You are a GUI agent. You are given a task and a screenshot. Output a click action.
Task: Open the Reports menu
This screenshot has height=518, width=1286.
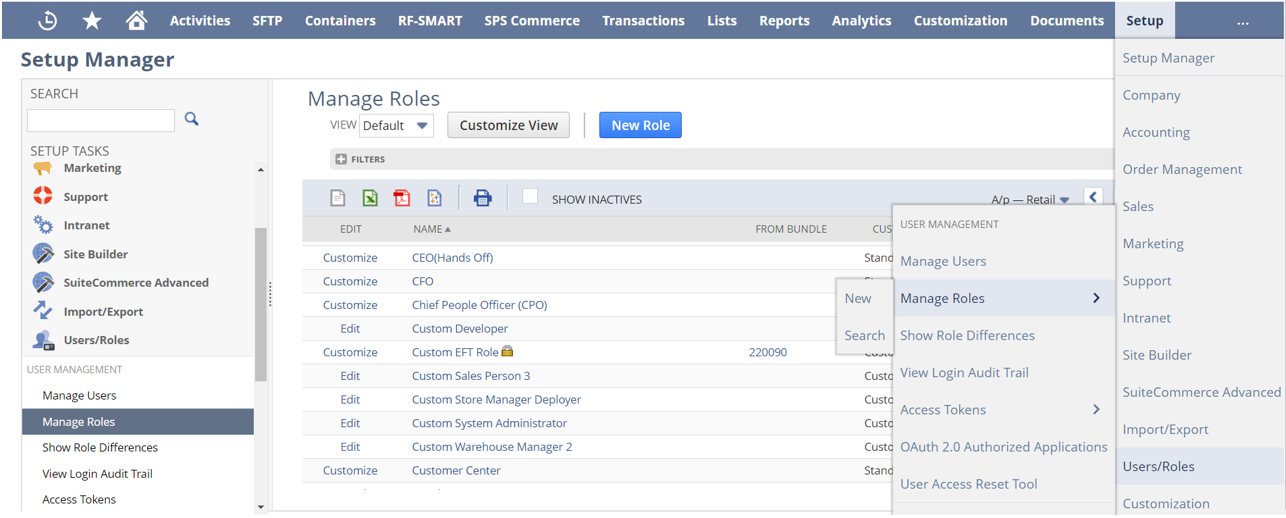tap(784, 20)
